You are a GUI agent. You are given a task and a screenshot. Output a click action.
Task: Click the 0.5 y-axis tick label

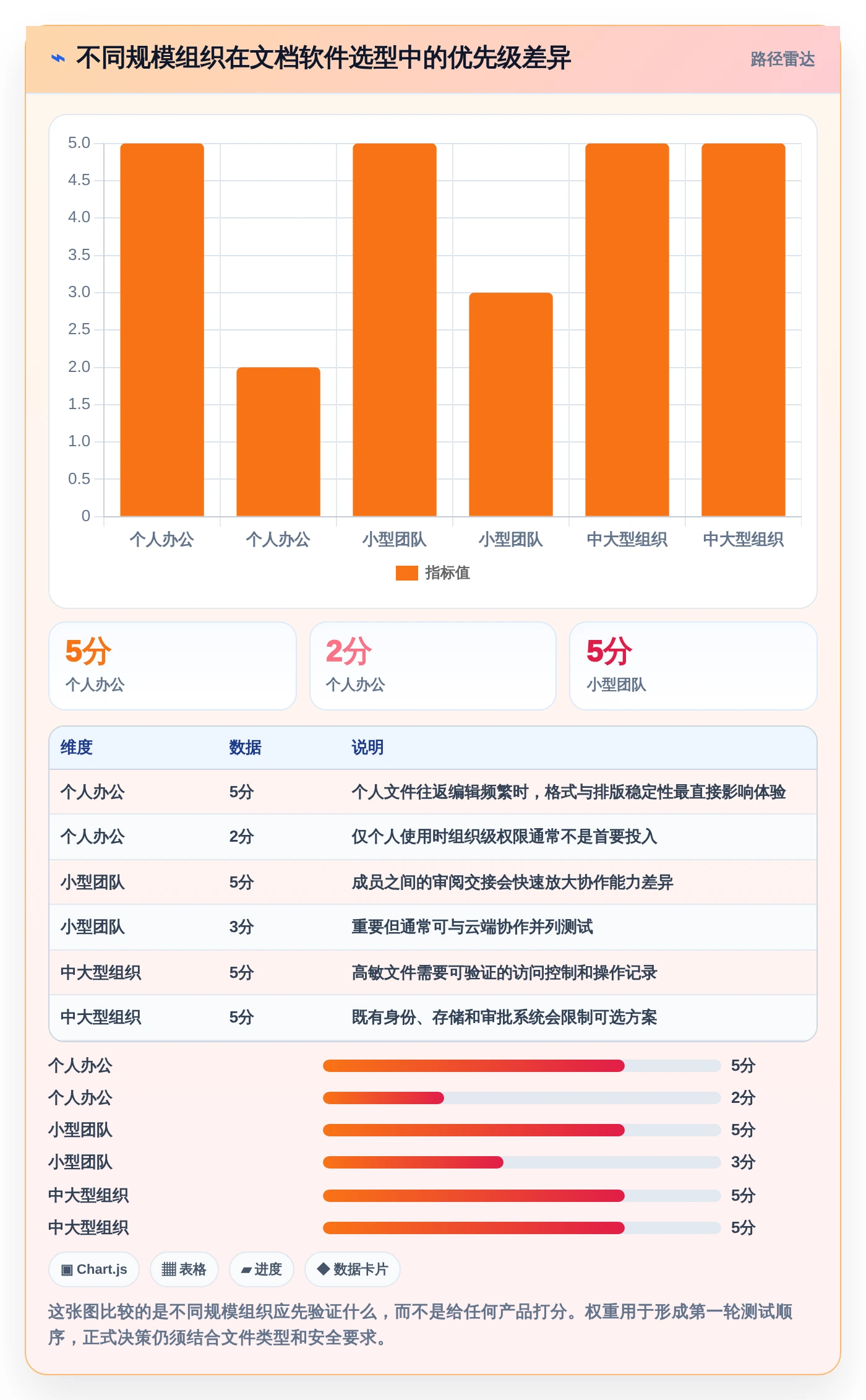[79, 479]
